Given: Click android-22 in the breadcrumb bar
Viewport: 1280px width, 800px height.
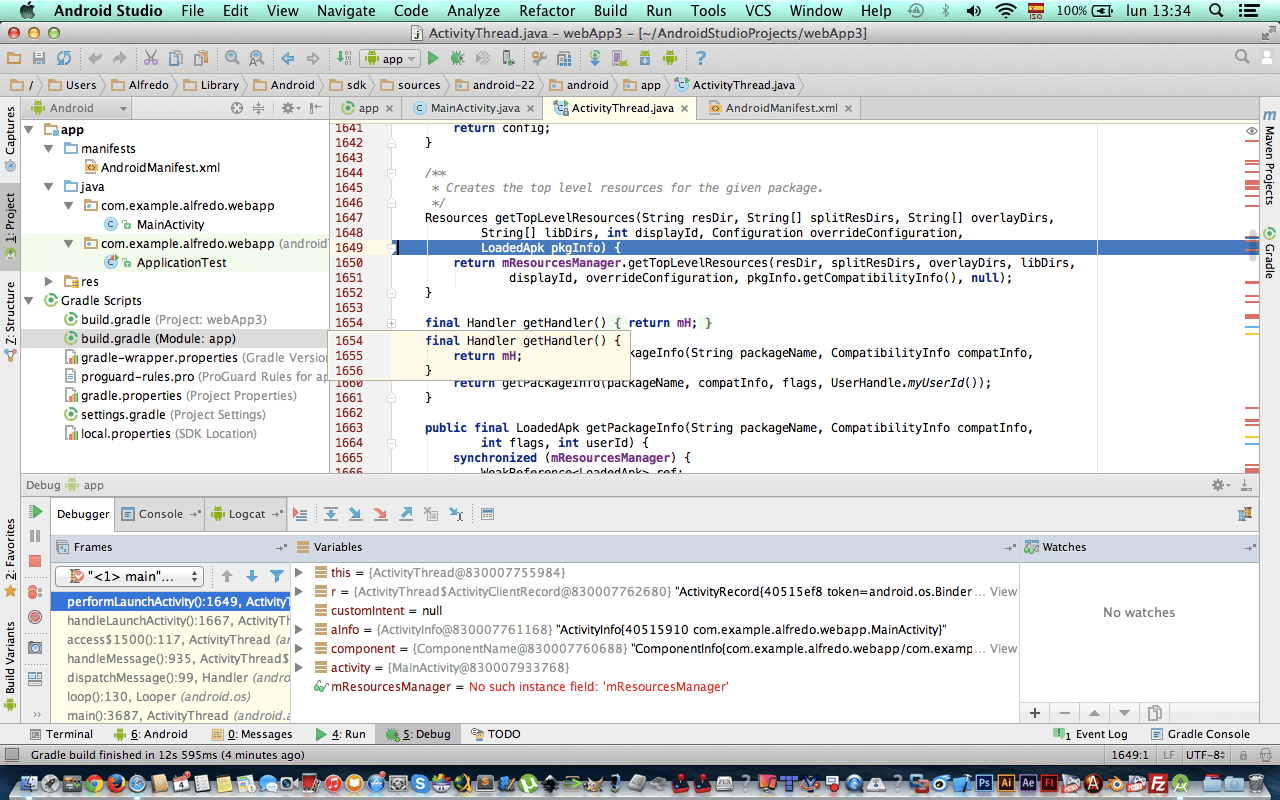Looking at the screenshot, I should click(494, 85).
